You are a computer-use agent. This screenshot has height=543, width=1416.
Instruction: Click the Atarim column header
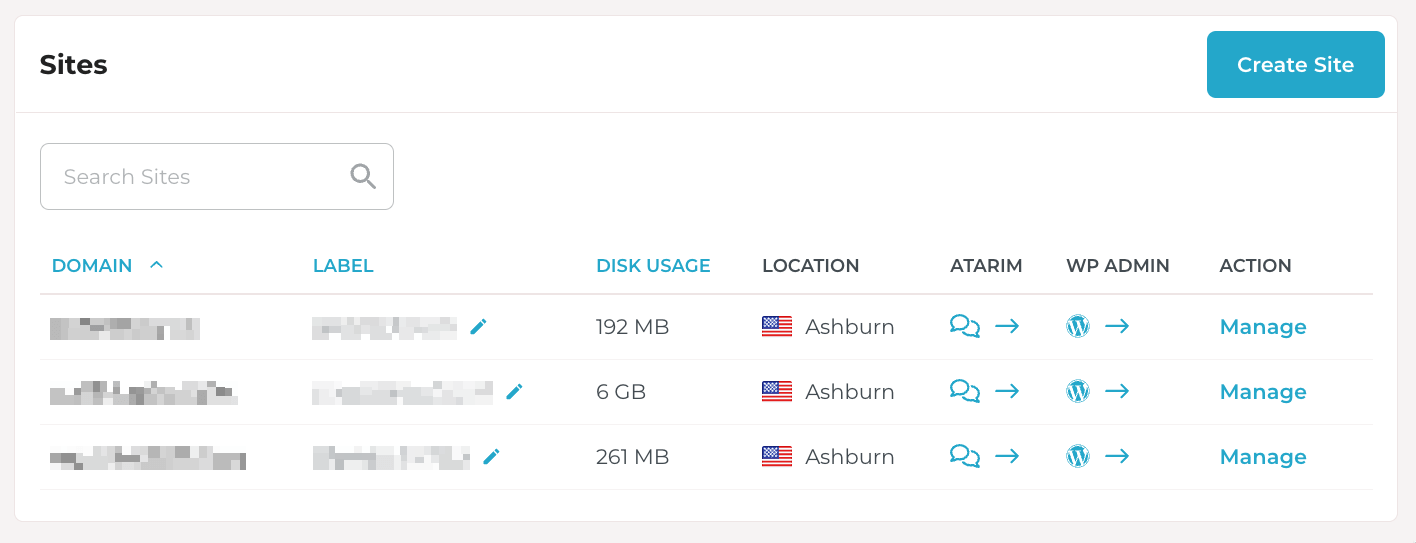tap(986, 266)
